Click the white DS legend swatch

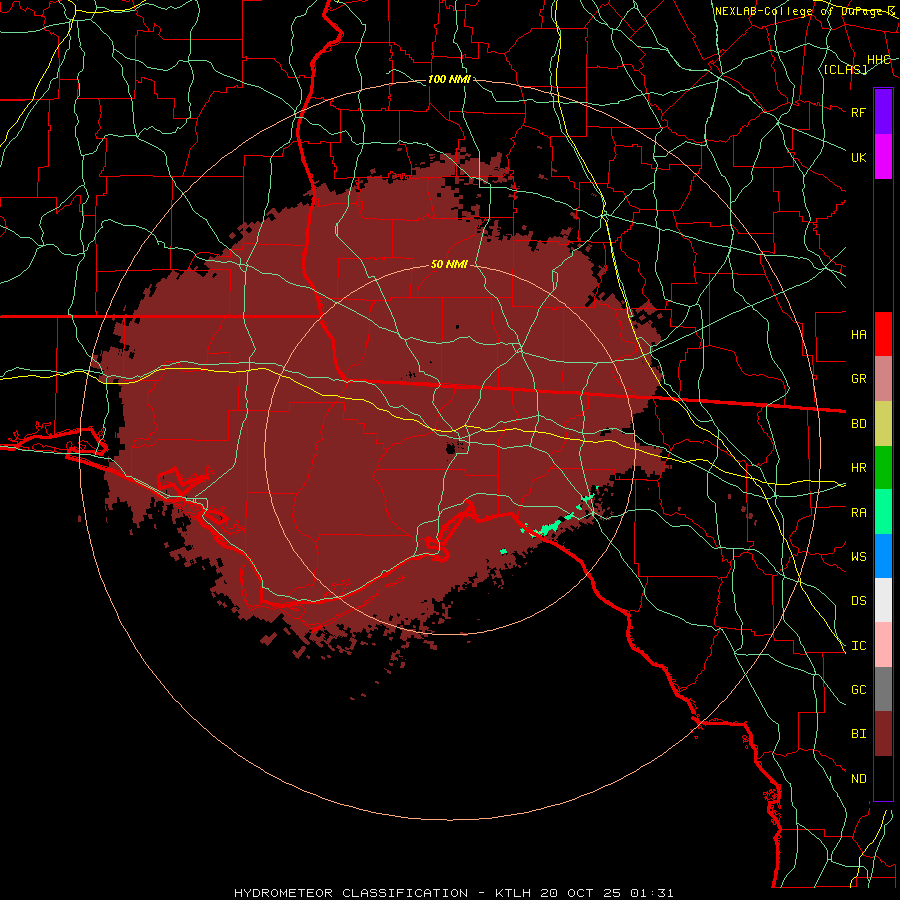[883, 600]
